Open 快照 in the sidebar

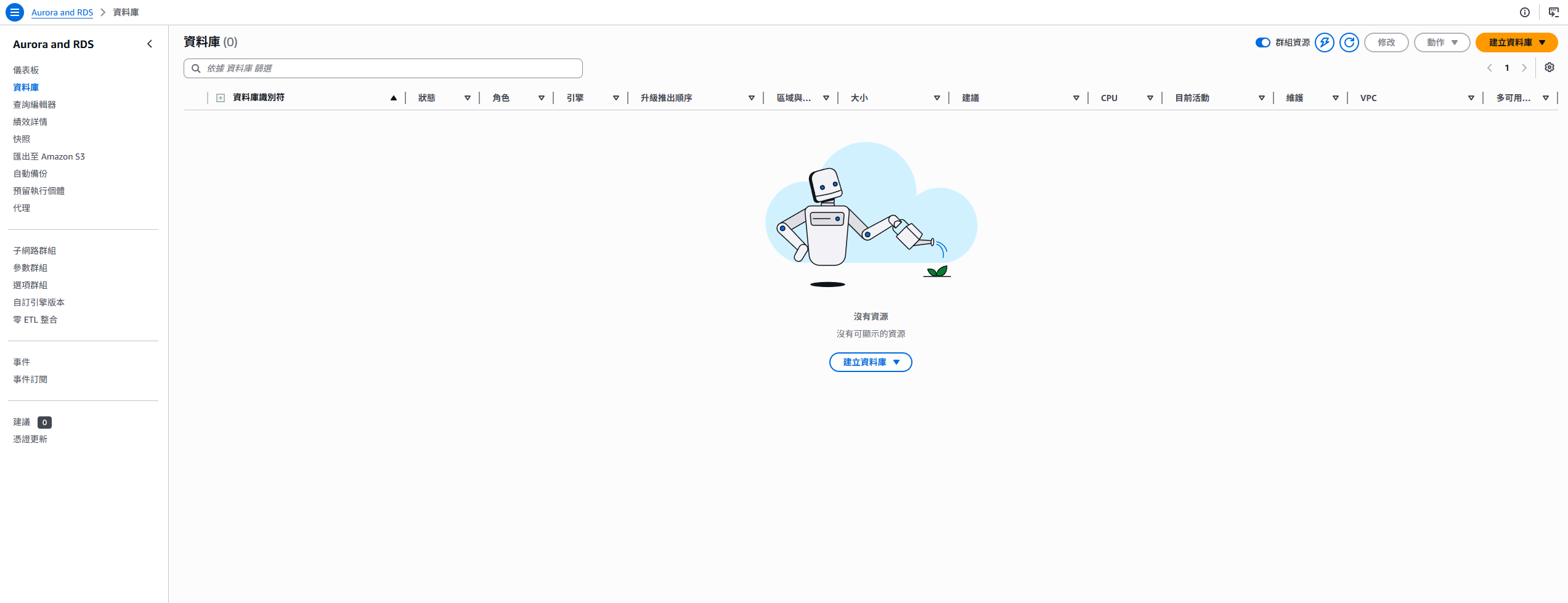pos(22,139)
